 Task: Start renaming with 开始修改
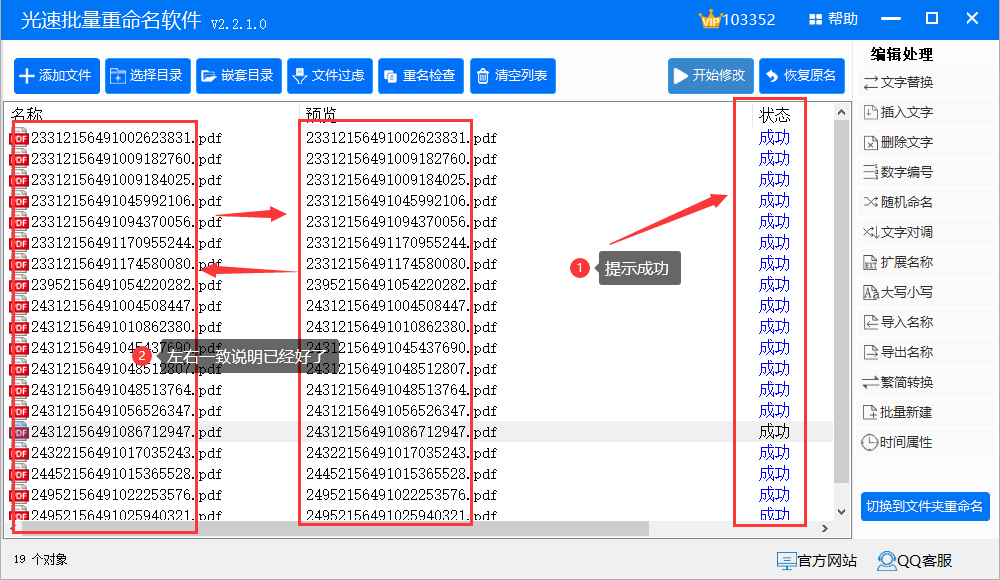(x=710, y=76)
